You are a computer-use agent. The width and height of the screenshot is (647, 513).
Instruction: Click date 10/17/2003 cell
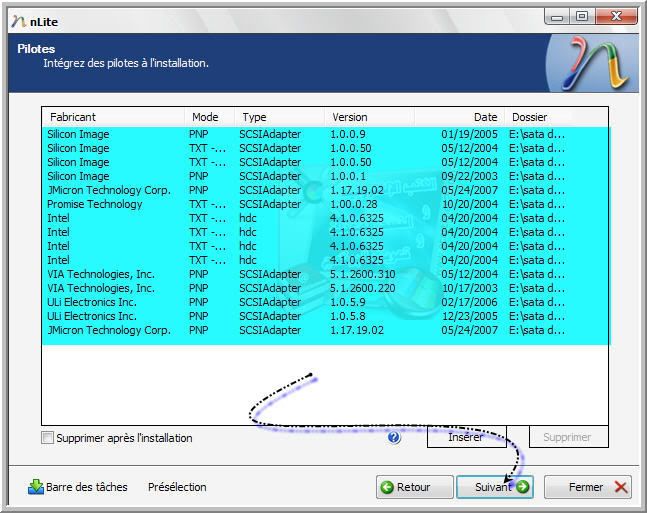469,288
